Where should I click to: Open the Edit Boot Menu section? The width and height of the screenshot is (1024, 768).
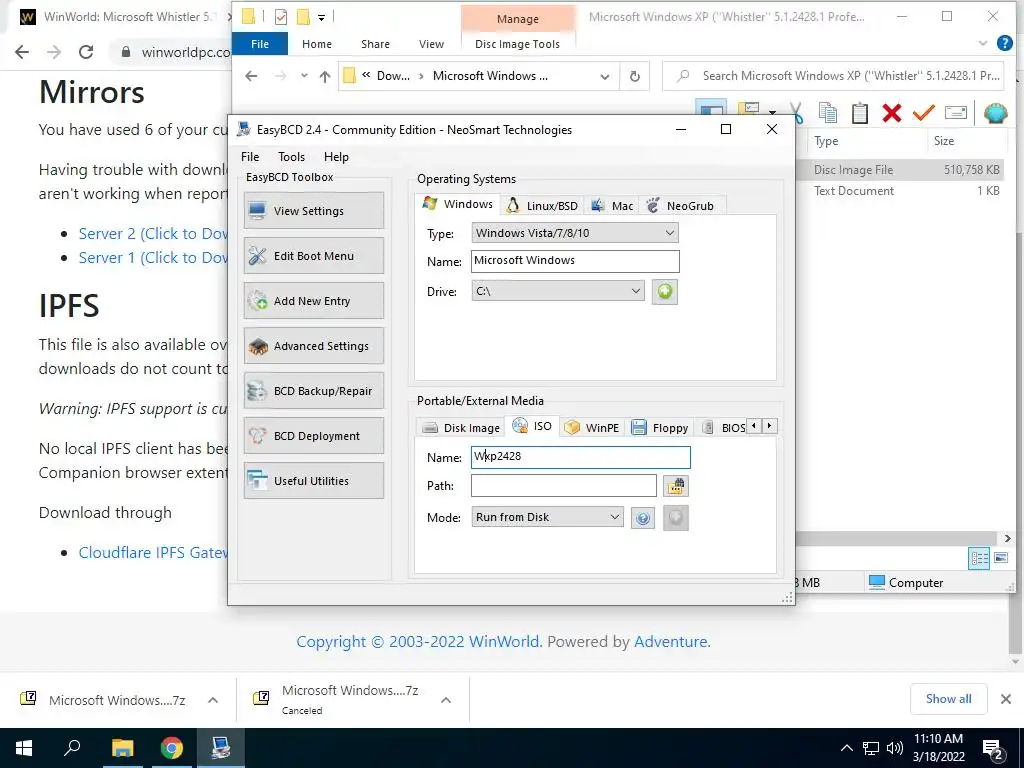point(313,255)
